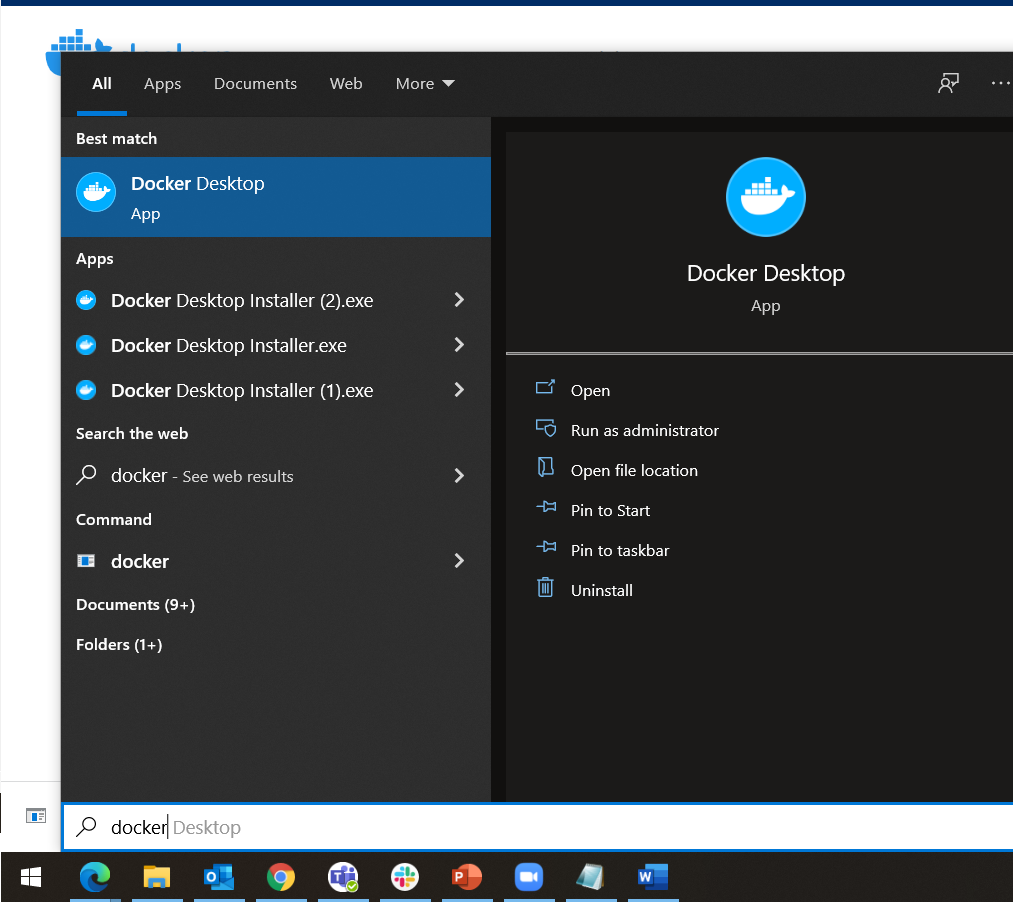
Task: Click the Uninstall trash icon
Action: point(545,587)
